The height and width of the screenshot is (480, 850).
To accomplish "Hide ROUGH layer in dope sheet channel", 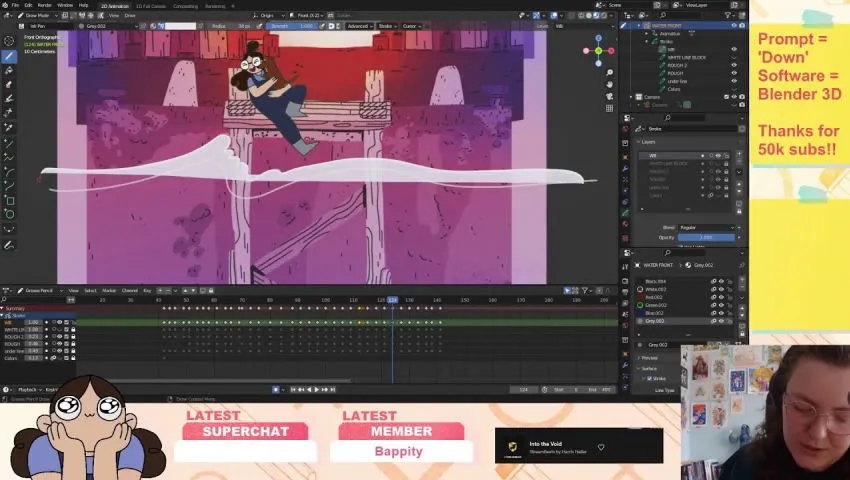I will [x=60, y=344].
